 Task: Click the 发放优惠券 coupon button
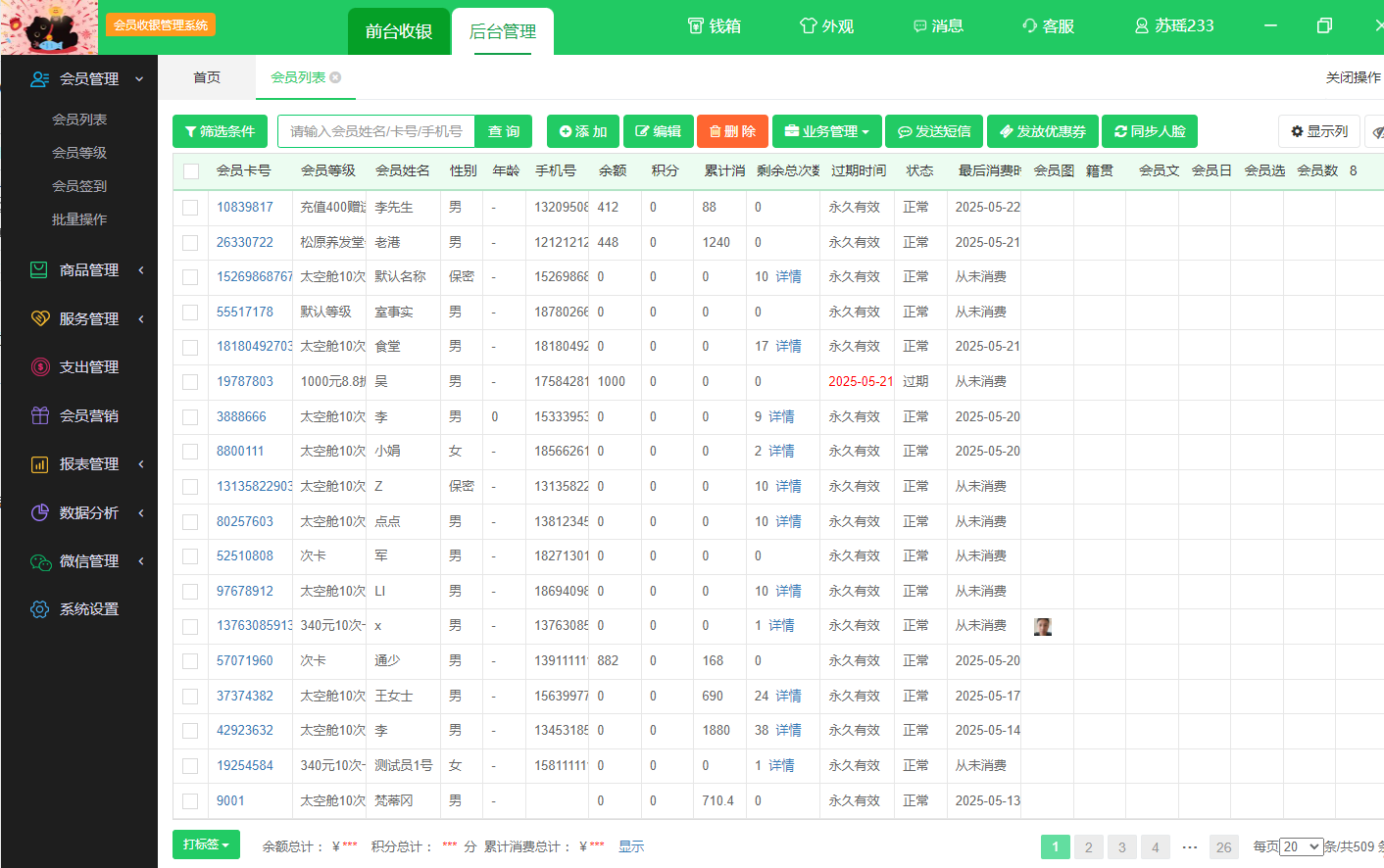coord(1043,131)
